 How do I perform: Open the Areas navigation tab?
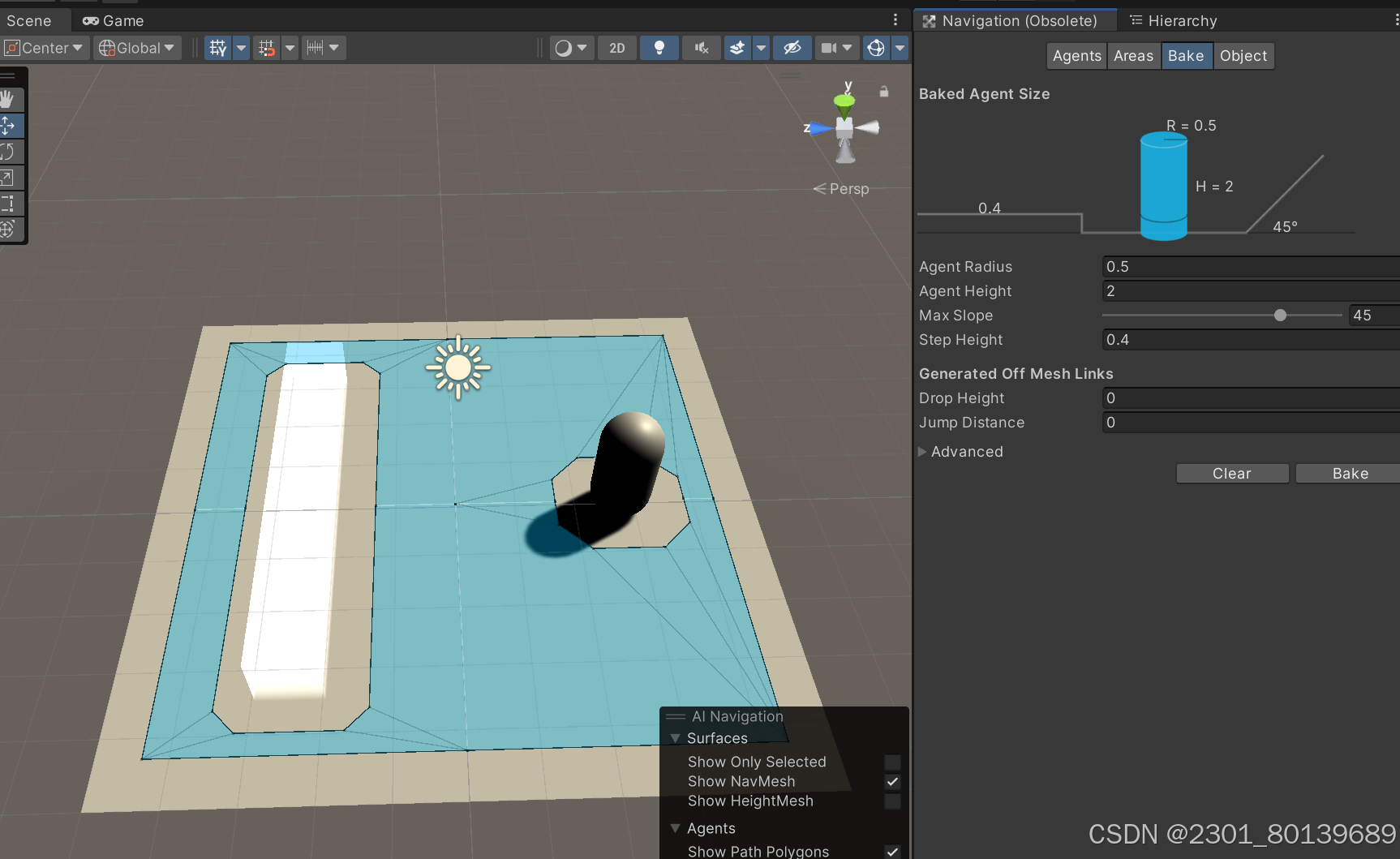click(1134, 56)
